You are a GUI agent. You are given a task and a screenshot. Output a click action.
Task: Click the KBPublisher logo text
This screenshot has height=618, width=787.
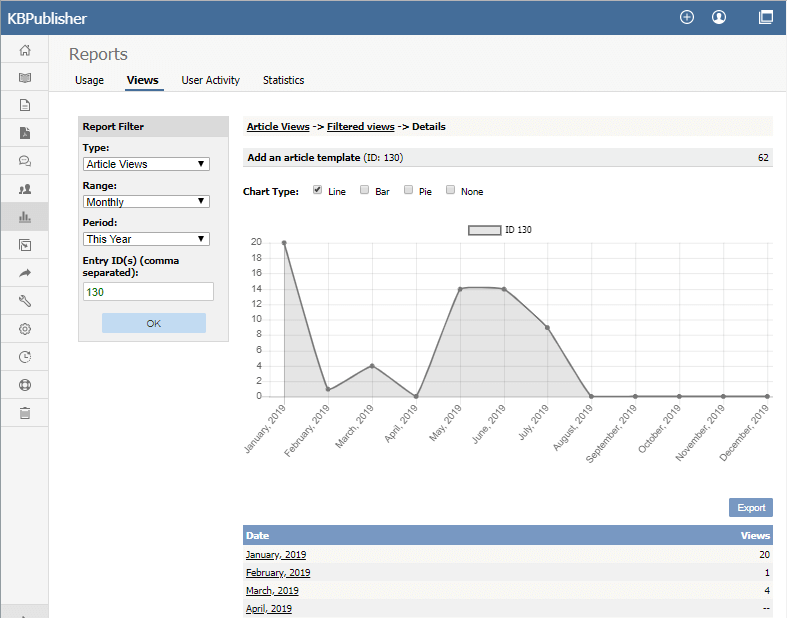(x=47, y=18)
